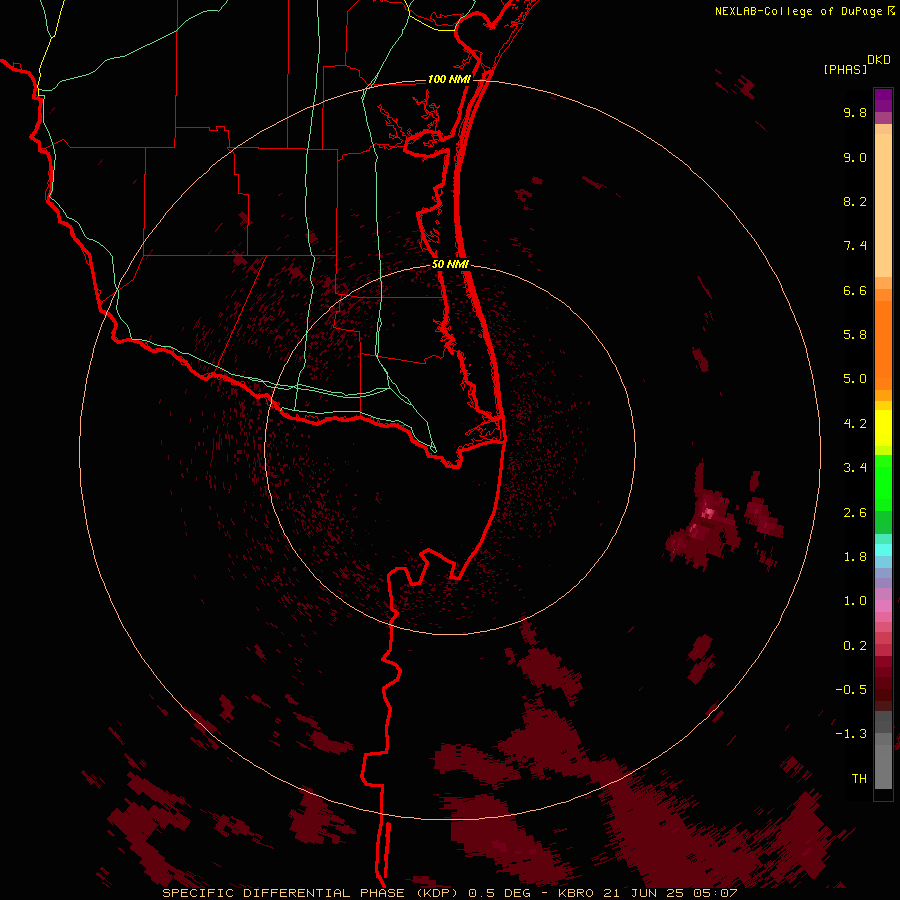
Task: Click the bright pink KDP core in the eastern cell
Action: coord(708,513)
